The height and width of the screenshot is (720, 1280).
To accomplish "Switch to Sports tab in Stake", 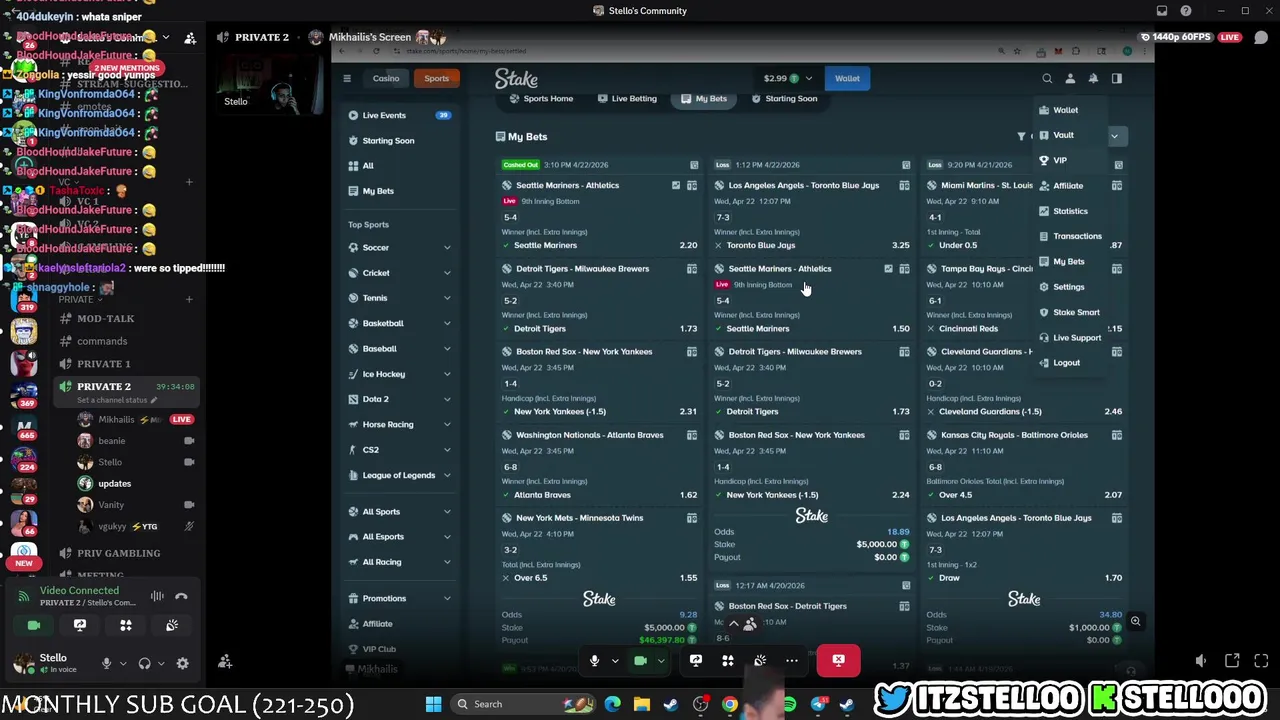I will pos(436,78).
